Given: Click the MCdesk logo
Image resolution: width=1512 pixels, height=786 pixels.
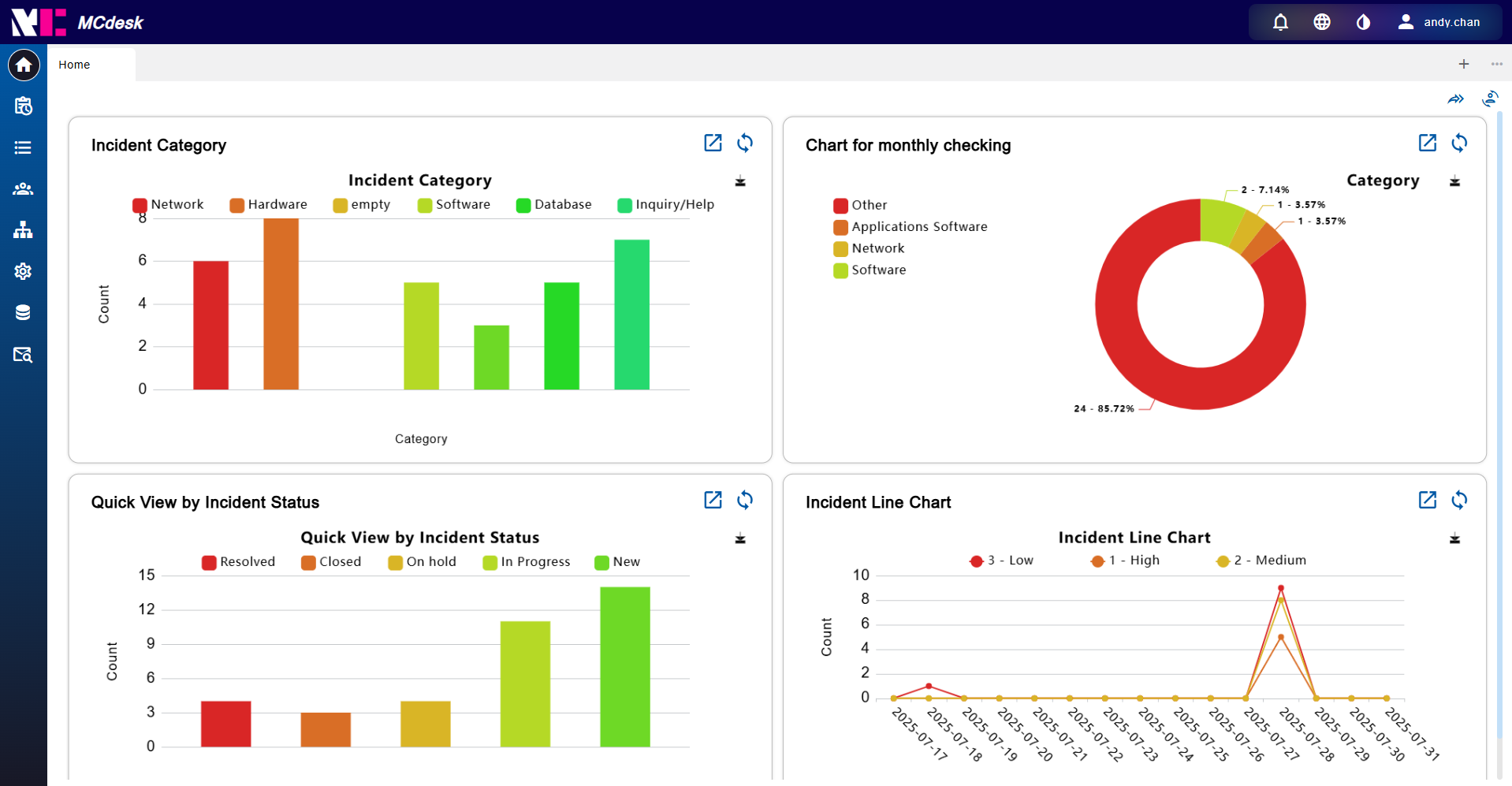Looking at the screenshot, I should pyautogui.click(x=77, y=22).
